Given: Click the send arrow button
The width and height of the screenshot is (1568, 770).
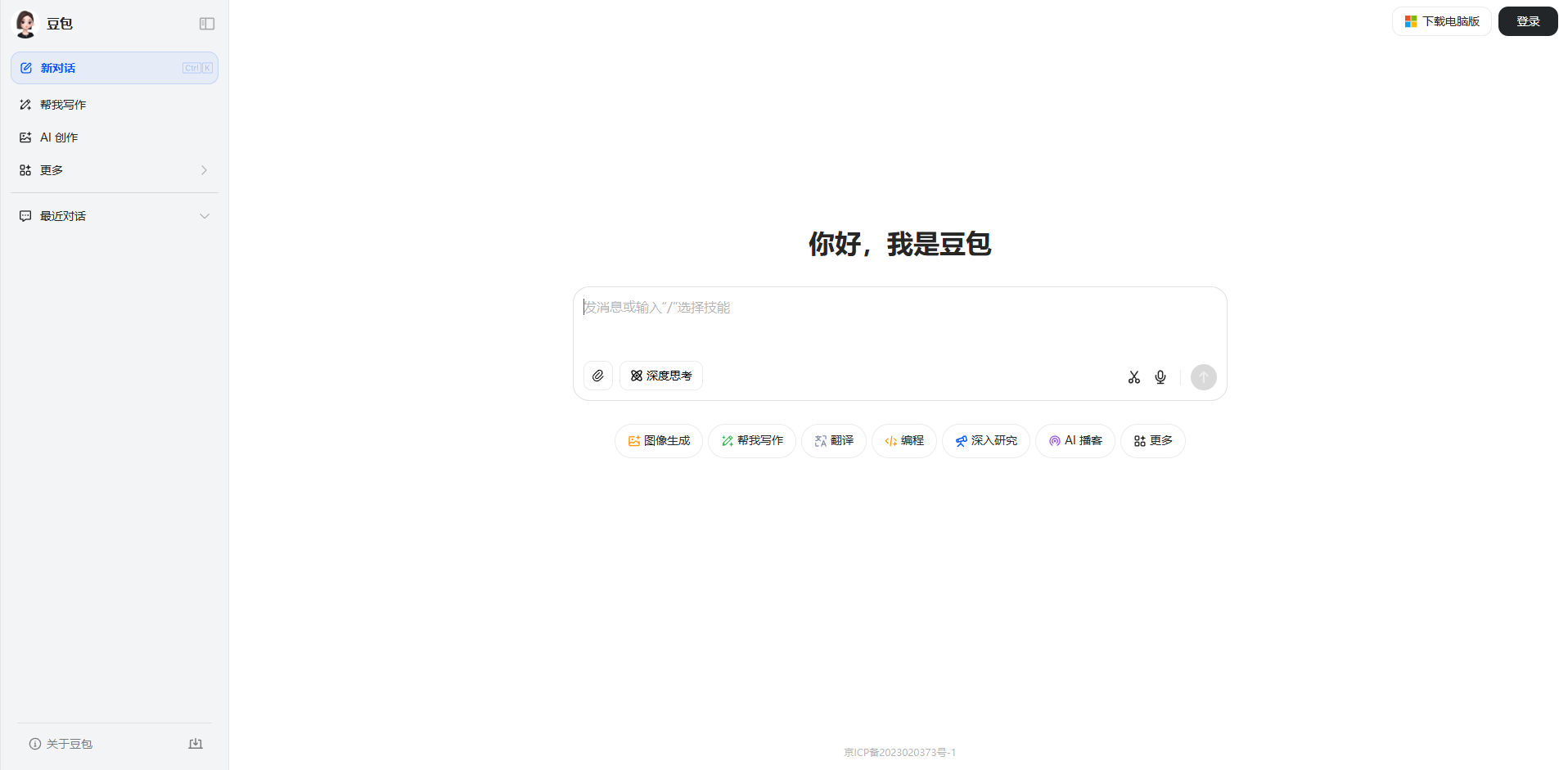Looking at the screenshot, I should 1203,377.
